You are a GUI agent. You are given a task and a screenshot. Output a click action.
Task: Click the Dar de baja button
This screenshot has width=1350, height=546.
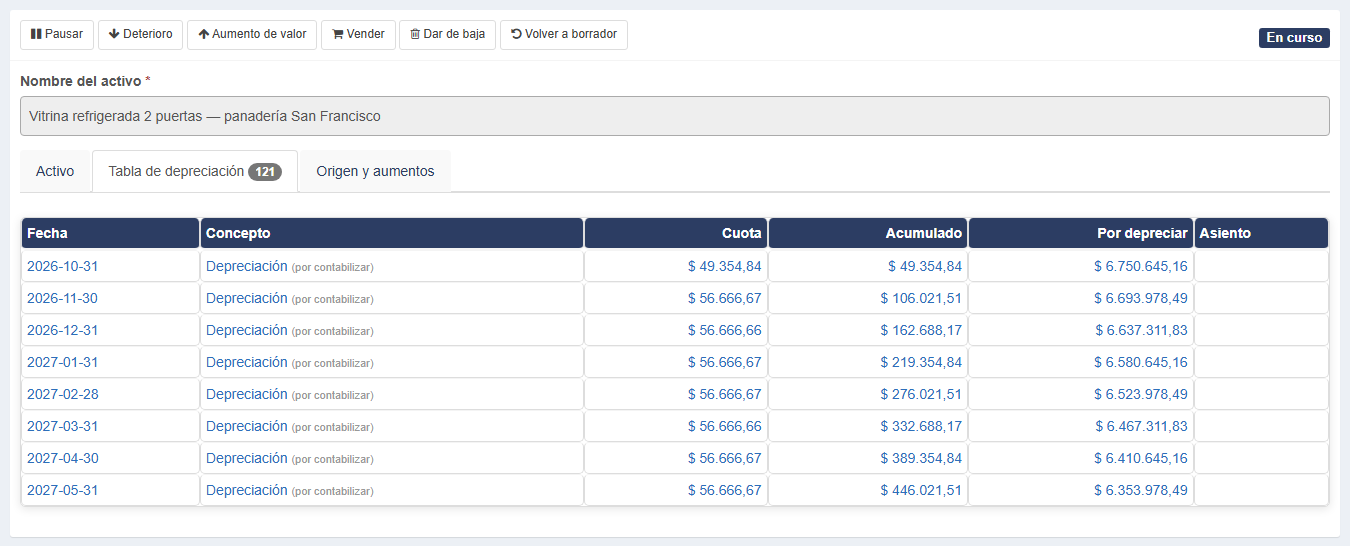point(447,34)
